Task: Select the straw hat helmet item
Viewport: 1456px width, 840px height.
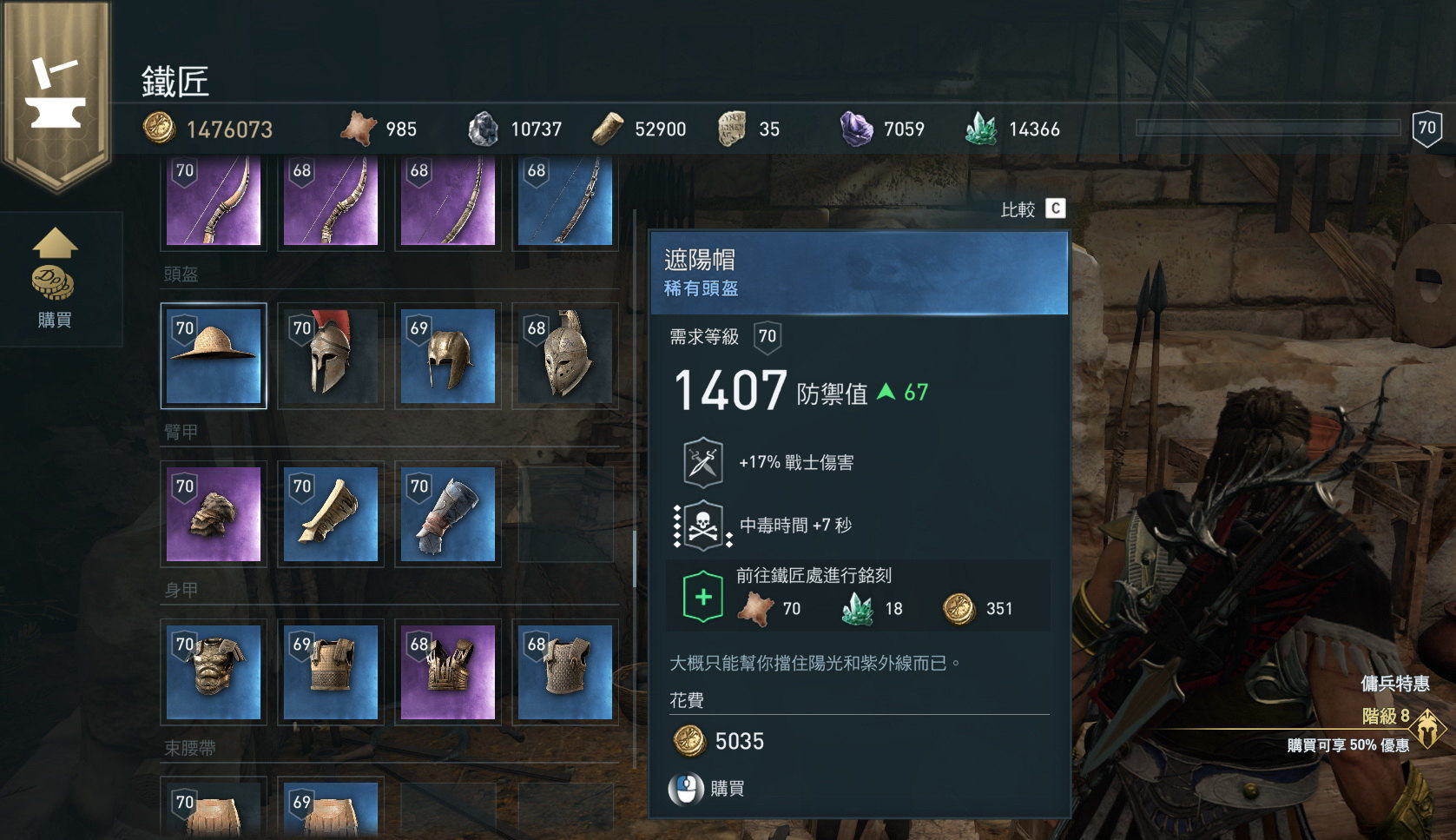Action: click(x=214, y=356)
